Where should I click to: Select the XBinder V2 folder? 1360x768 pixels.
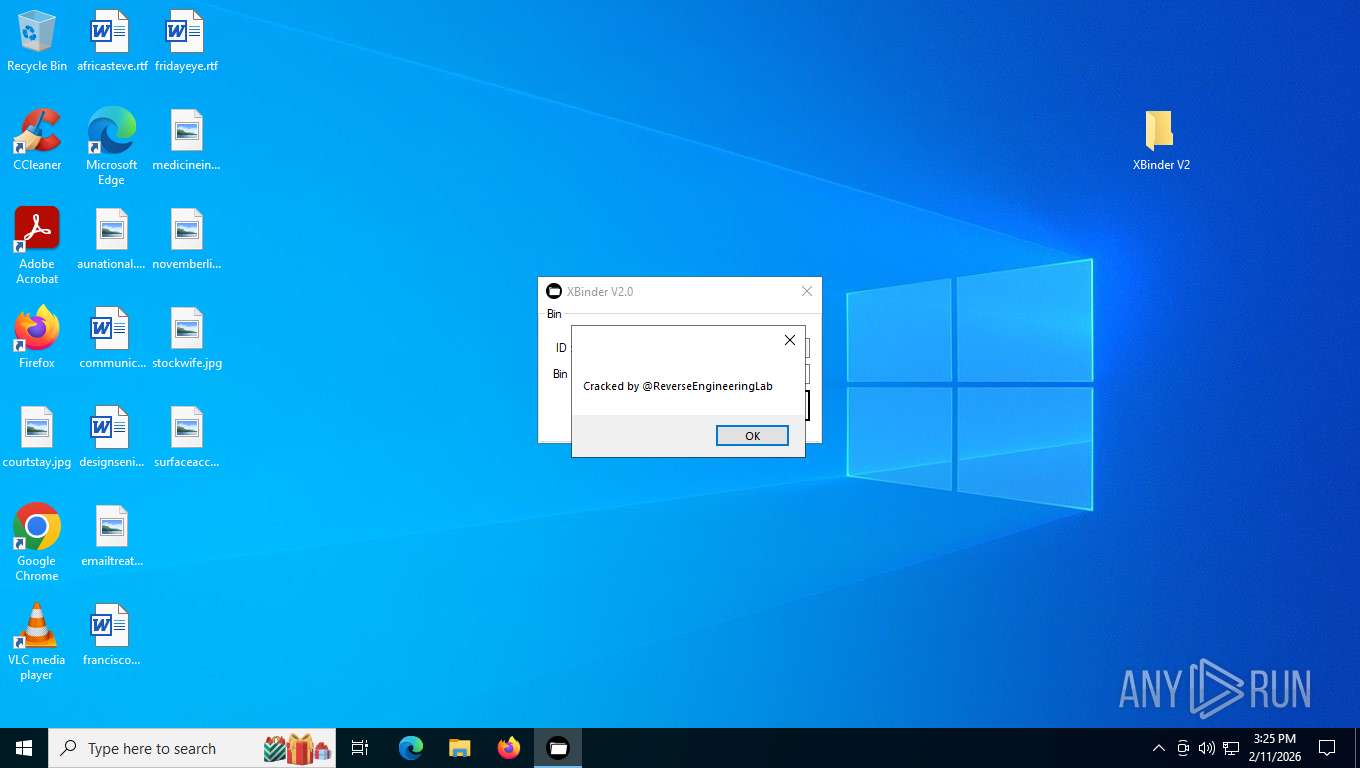(1161, 140)
